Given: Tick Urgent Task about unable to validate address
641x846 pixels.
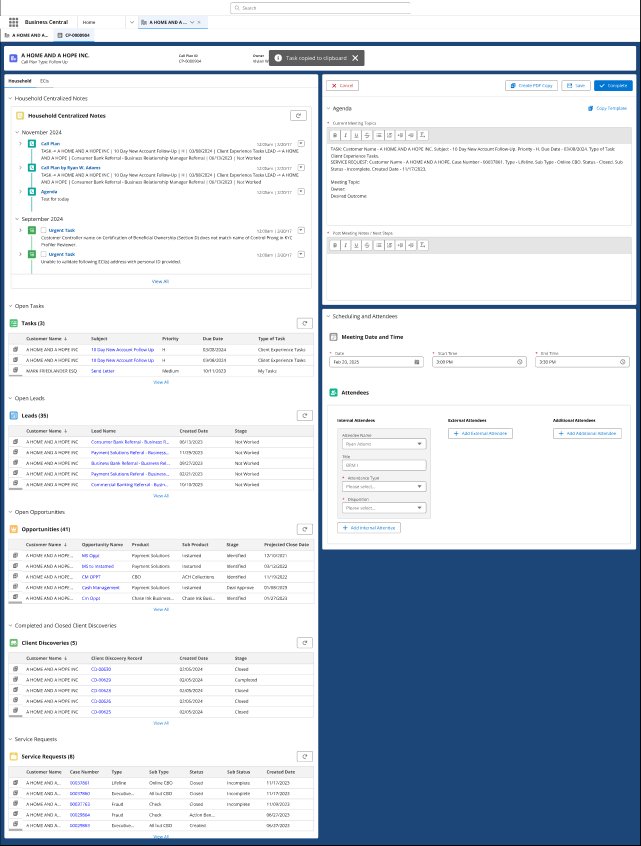Looking at the screenshot, I should (x=44, y=254).
